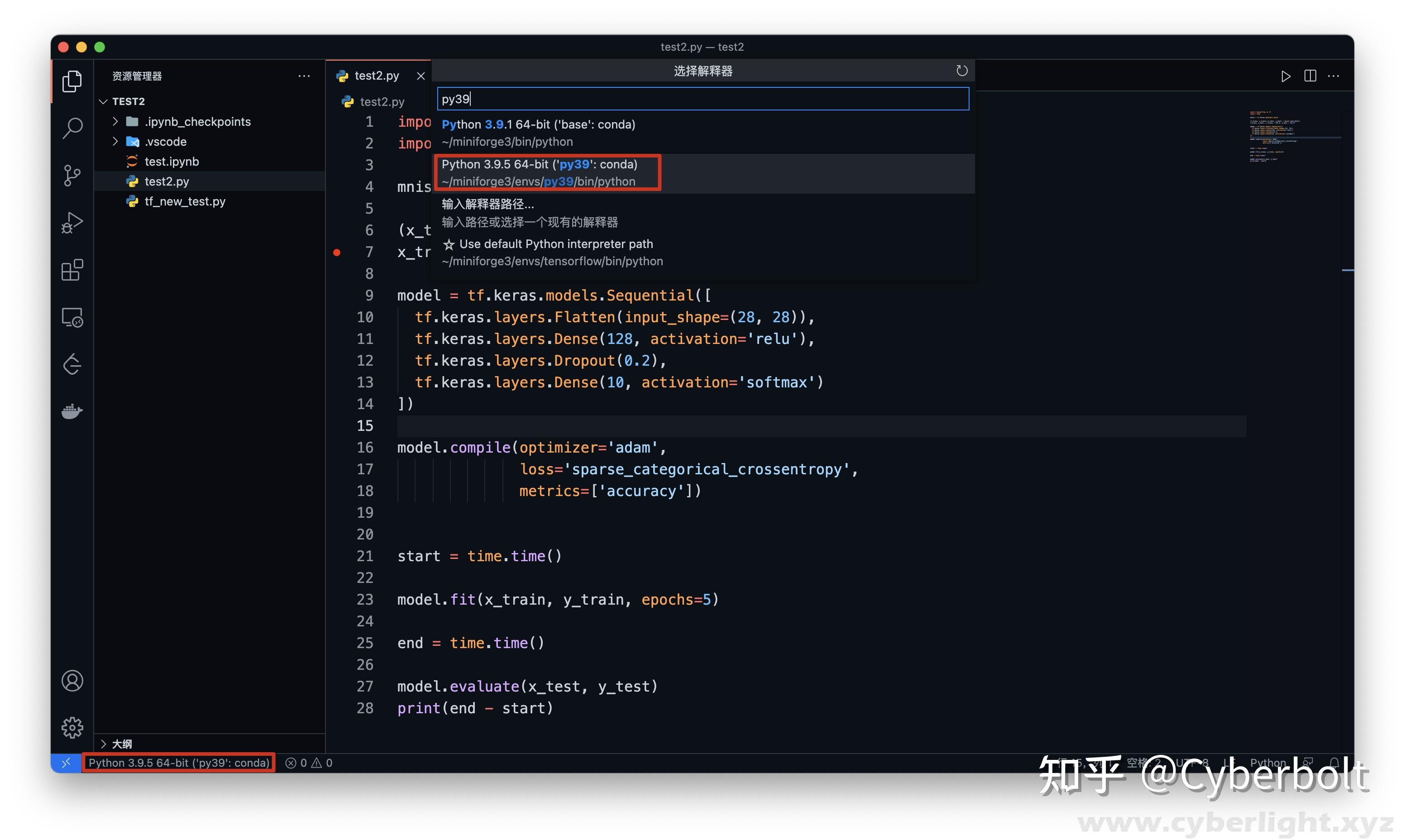Select the Source Control icon

coord(72,176)
